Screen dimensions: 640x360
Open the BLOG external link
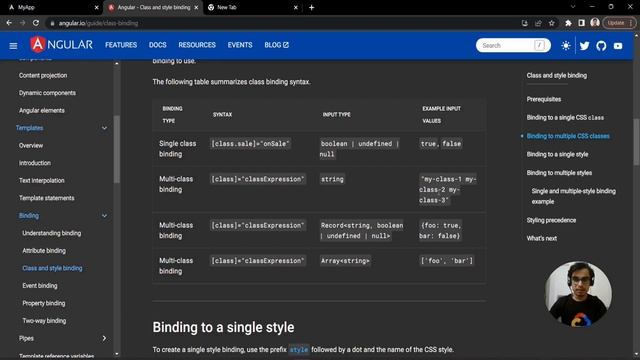click(x=276, y=45)
